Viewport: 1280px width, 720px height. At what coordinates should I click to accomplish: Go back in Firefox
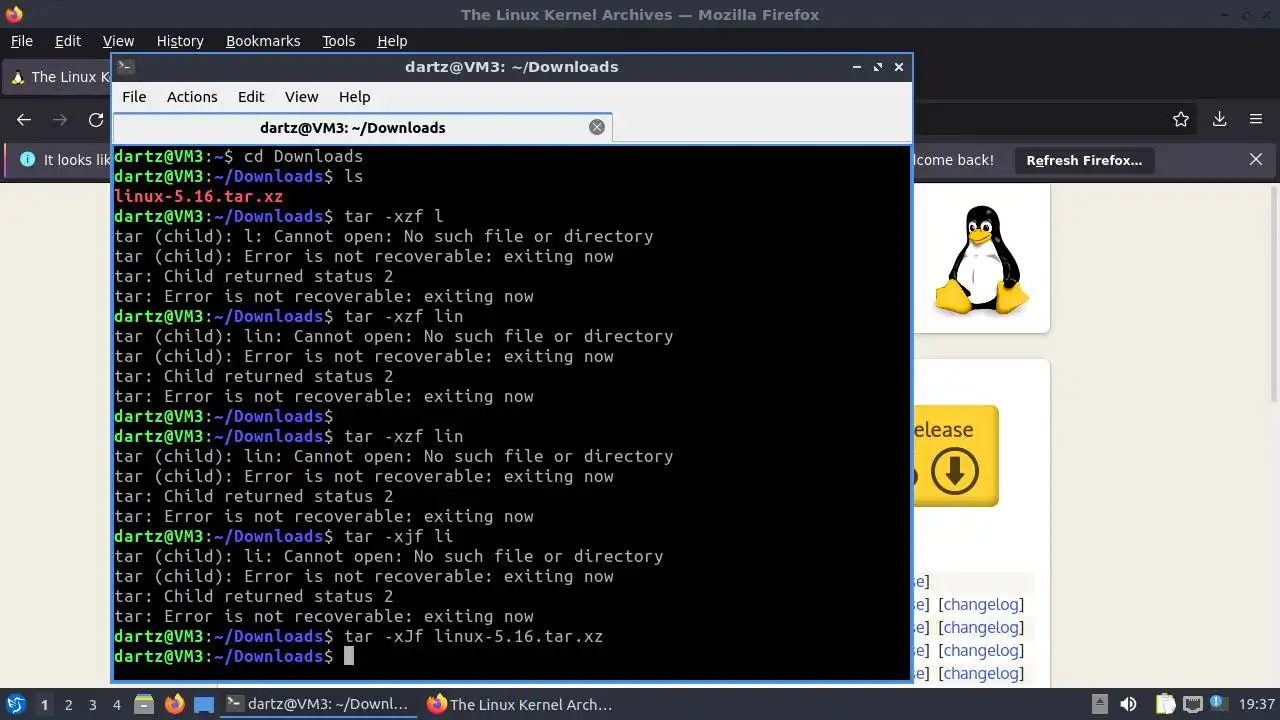point(24,120)
